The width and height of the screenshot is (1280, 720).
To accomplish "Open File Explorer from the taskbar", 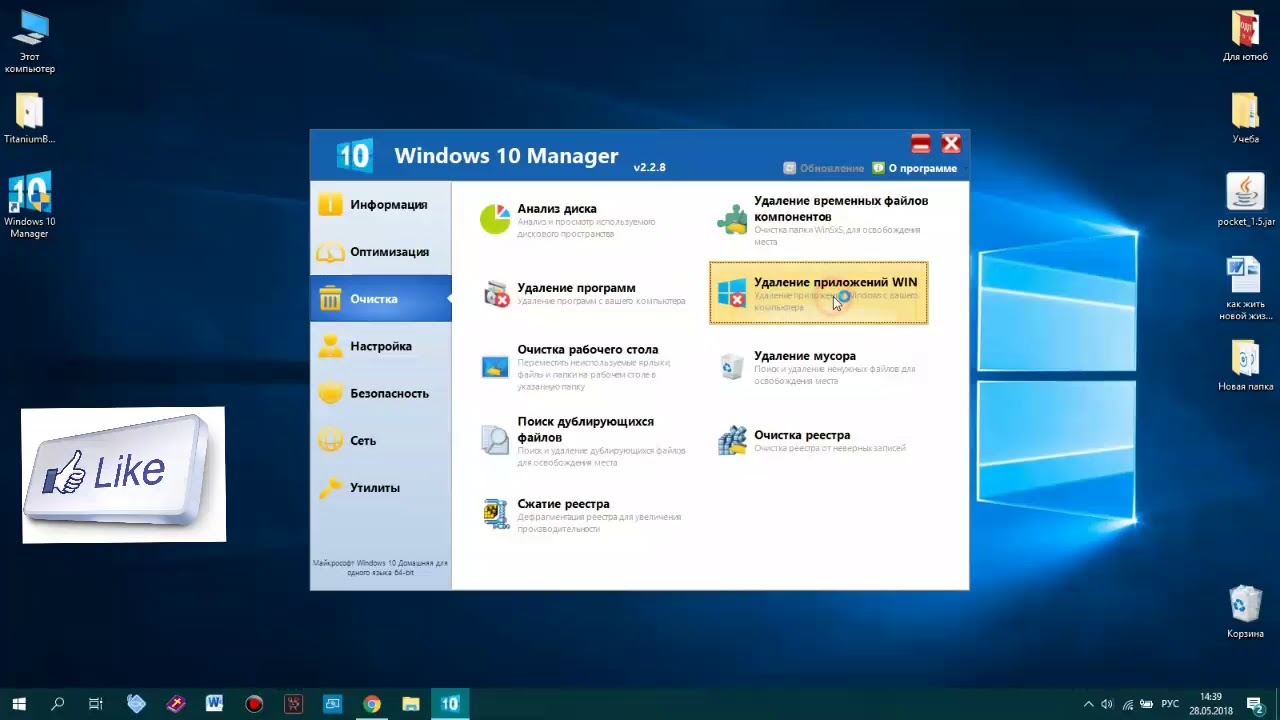I will [x=410, y=704].
